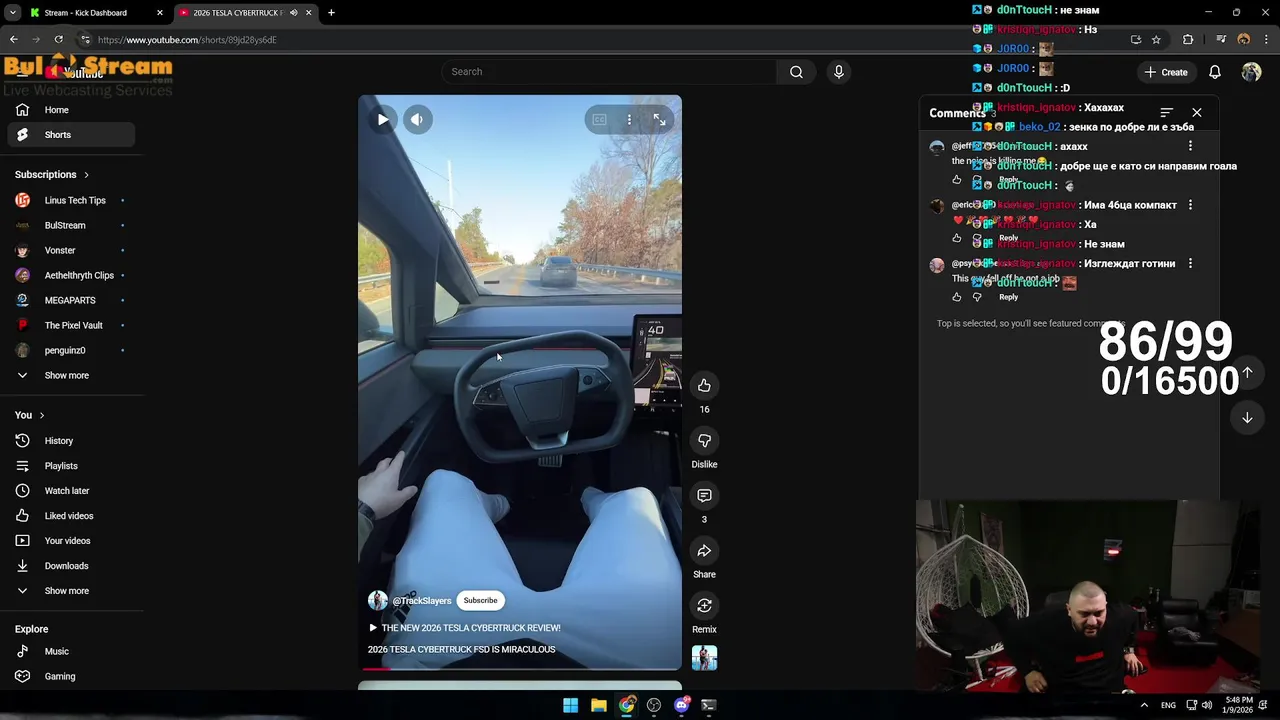This screenshot has height=720, width=1280.
Task: Open Aethelthryth Clips subscription
Action: tap(70, 275)
